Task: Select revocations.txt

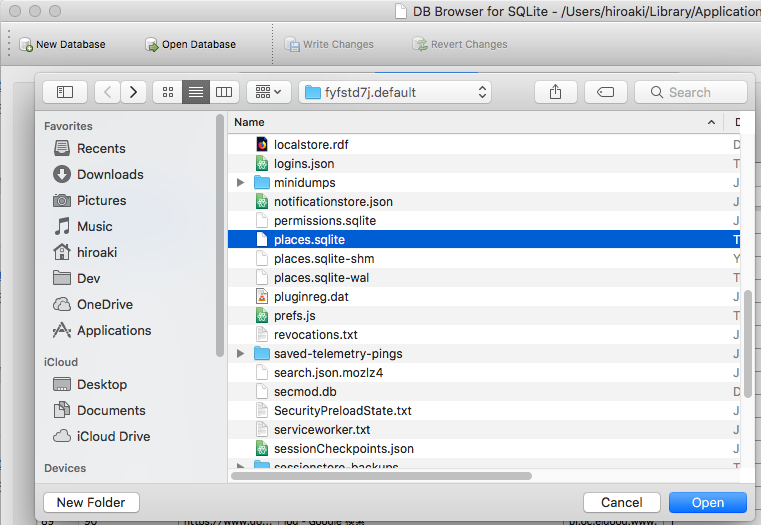Action: click(x=484, y=334)
